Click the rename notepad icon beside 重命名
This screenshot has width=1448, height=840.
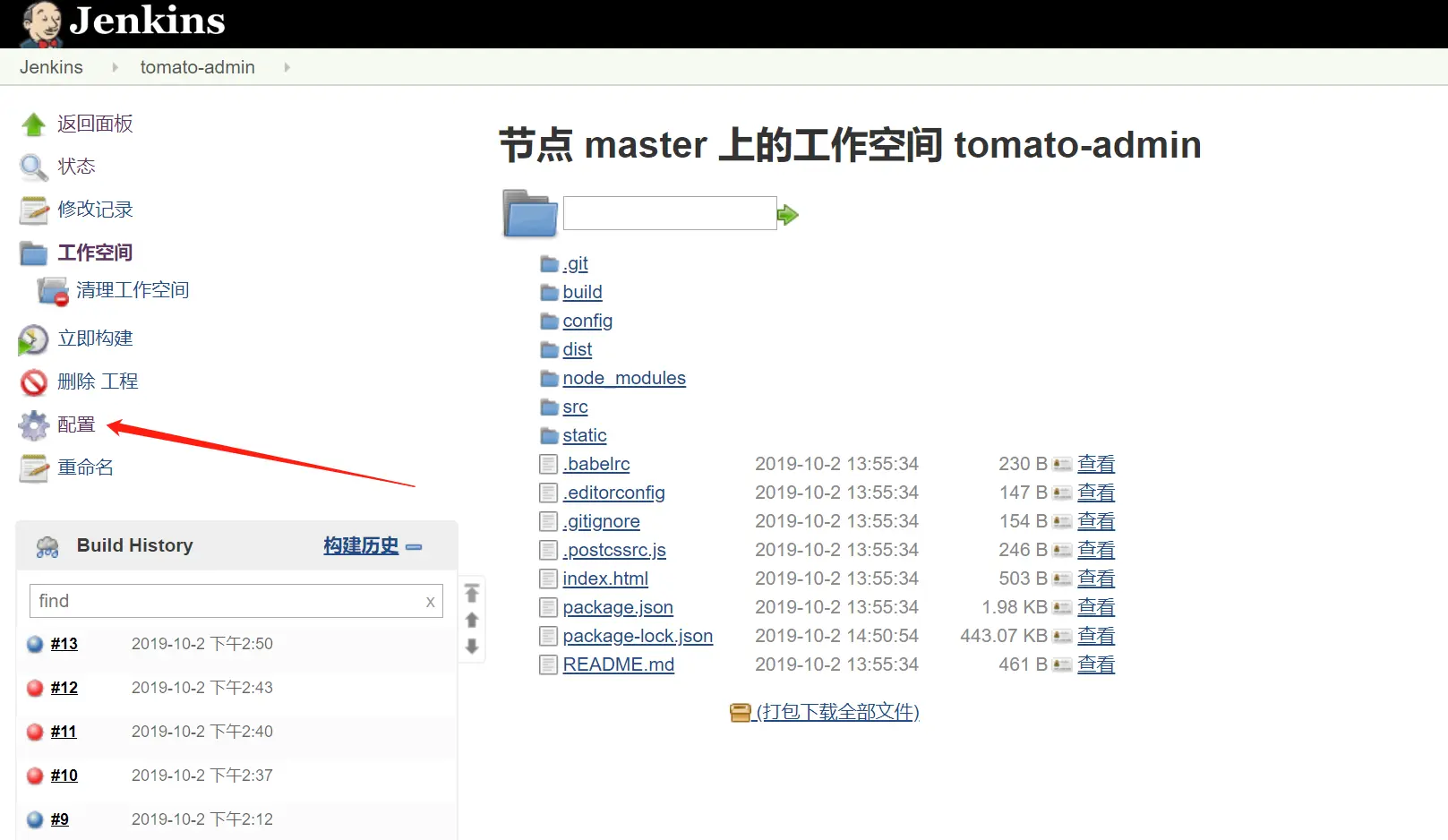point(34,468)
